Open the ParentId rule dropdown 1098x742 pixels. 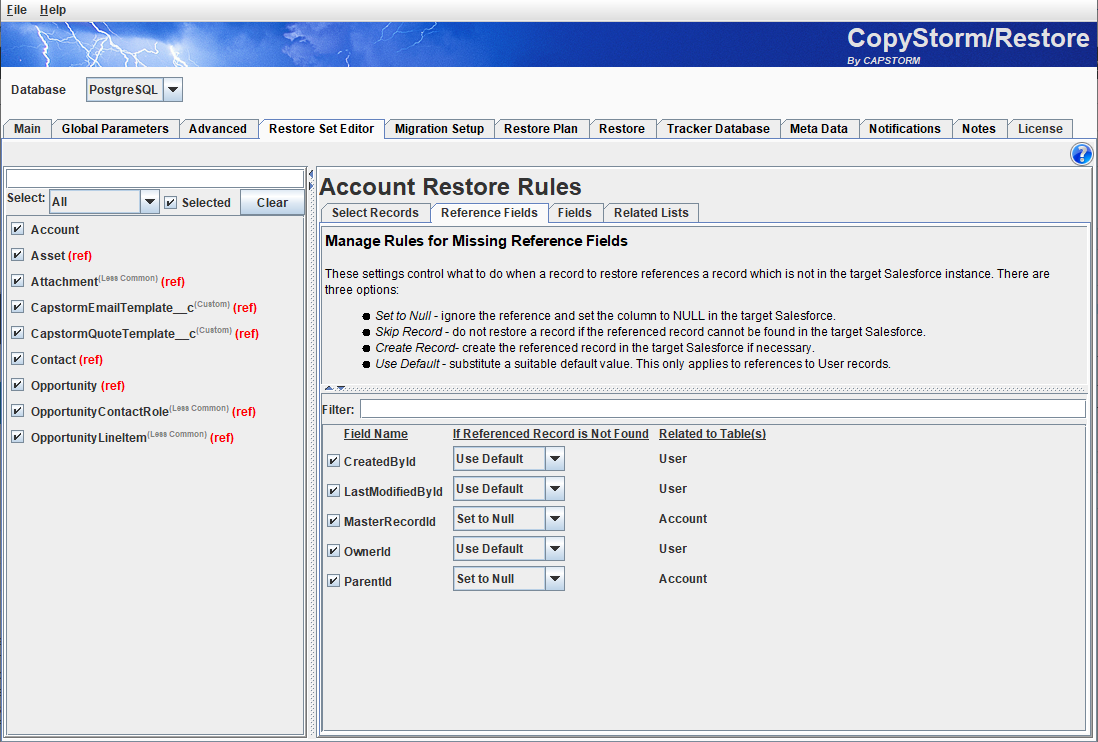pos(508,579)
